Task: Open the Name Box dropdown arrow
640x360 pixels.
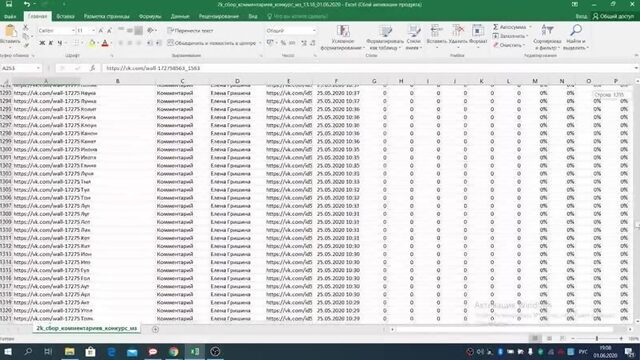Action: [38, 68]
